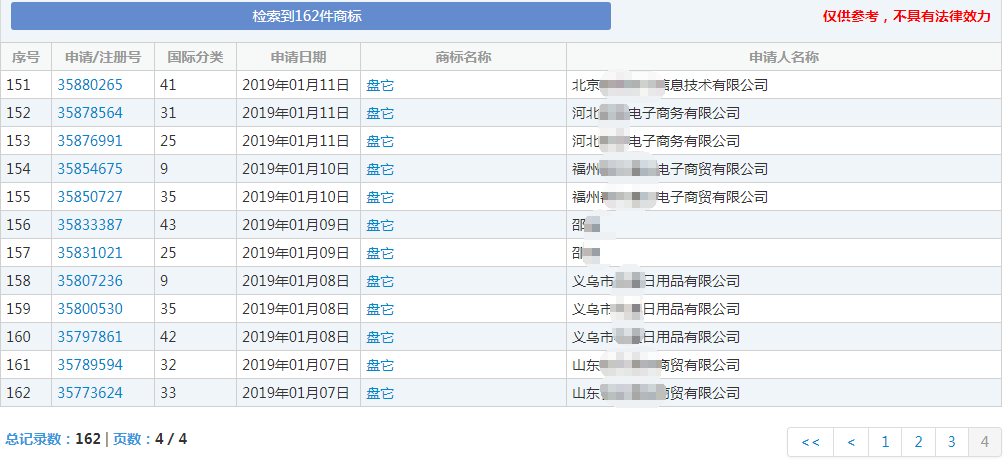The image size is (1007, 460).
Task: Open registration number 35854675
Action: [x=90, y=169]
